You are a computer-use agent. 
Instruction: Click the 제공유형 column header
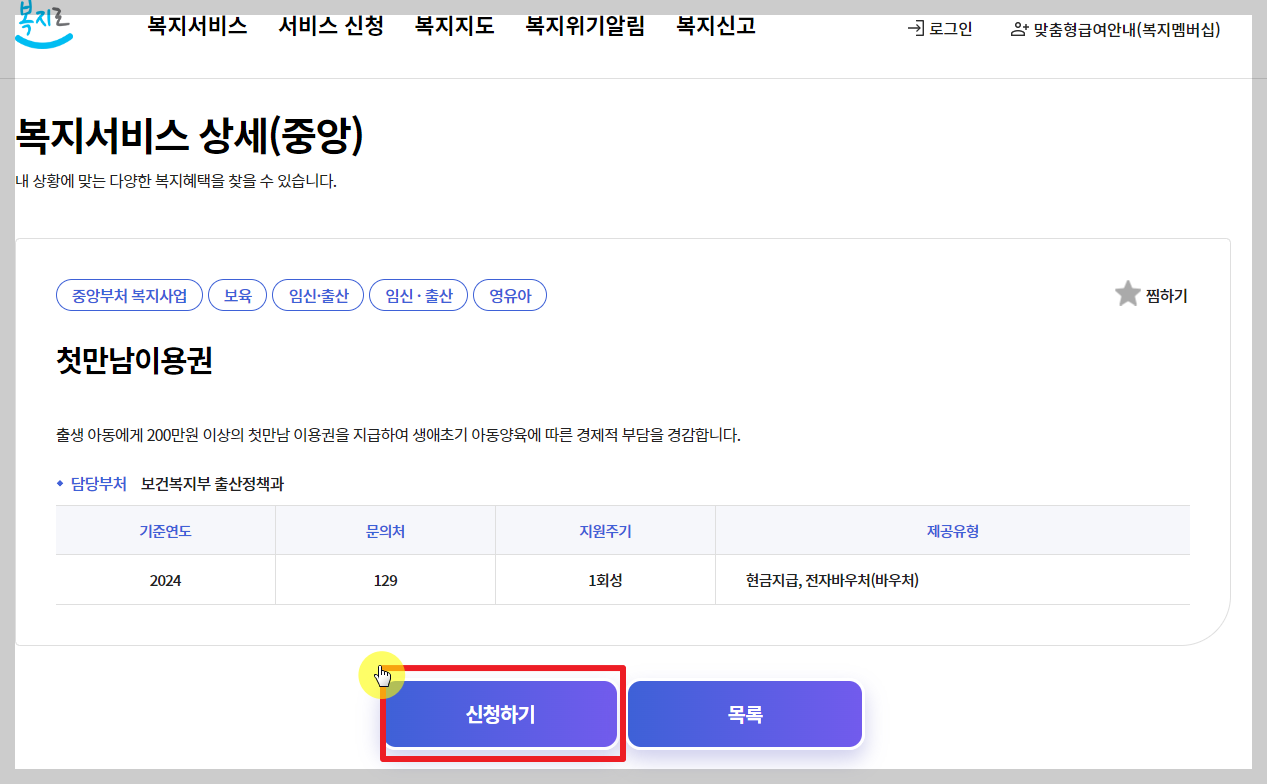[x=953, y=531]
